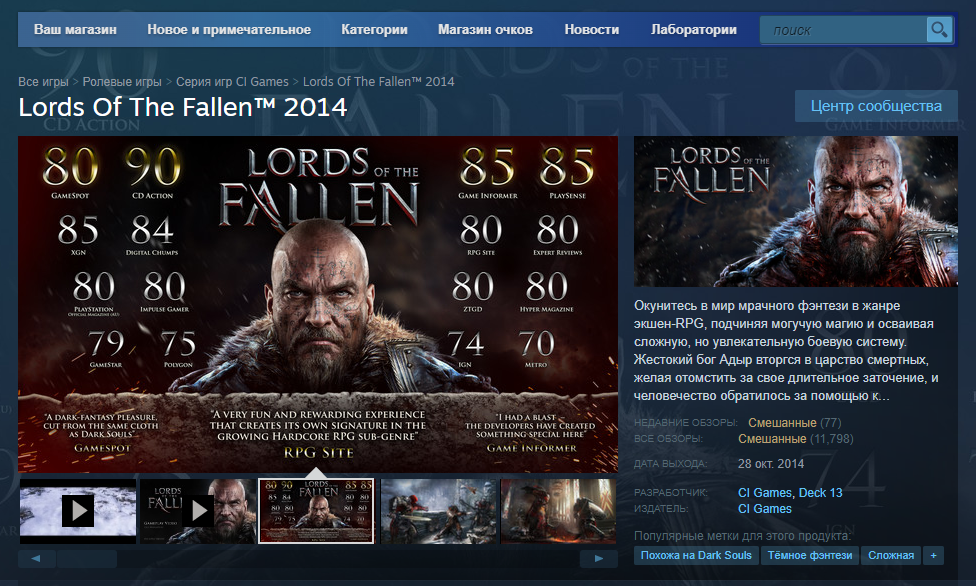Play the first snowy video thumbnail

click(x=78, y=511)
